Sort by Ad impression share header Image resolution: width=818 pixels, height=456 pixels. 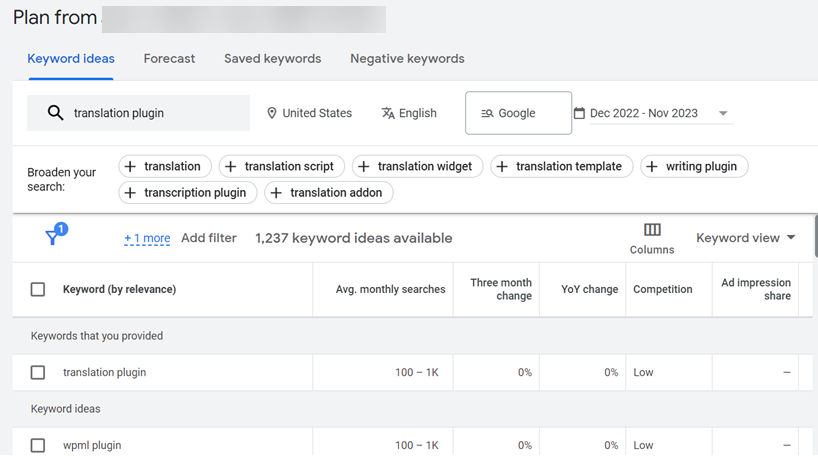(x=756, y=289)
